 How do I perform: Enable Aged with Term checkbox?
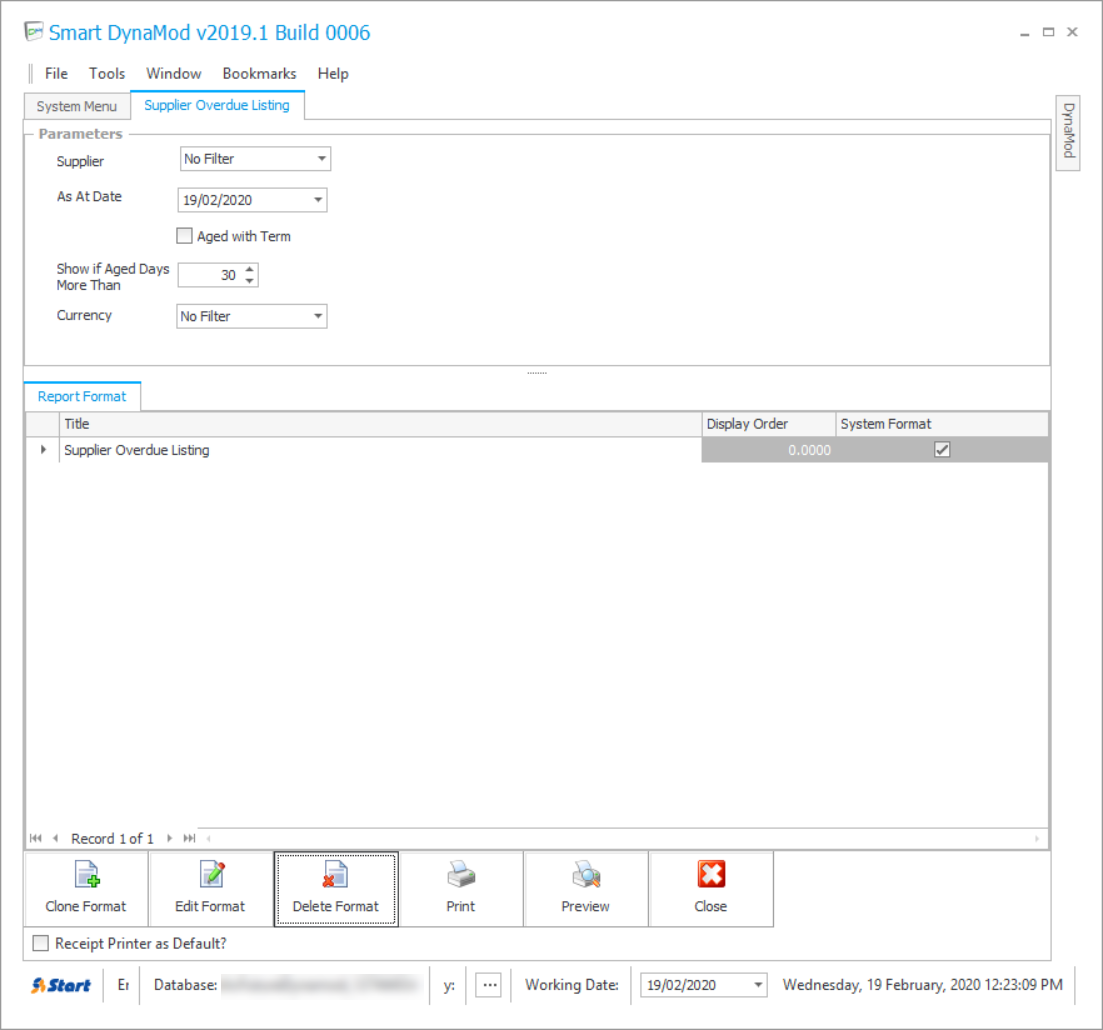pos(184,236)
